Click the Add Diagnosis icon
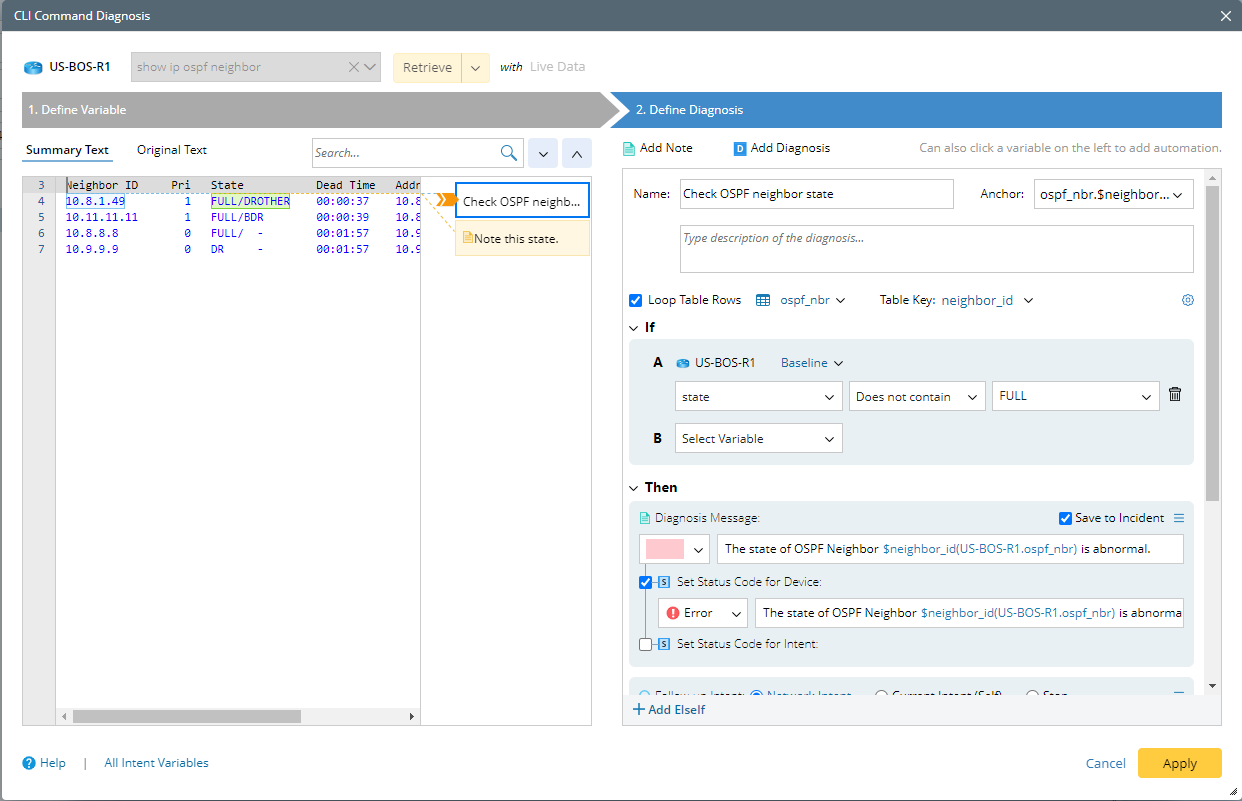This screenshot has width=1242, height=801. [740, 148]
